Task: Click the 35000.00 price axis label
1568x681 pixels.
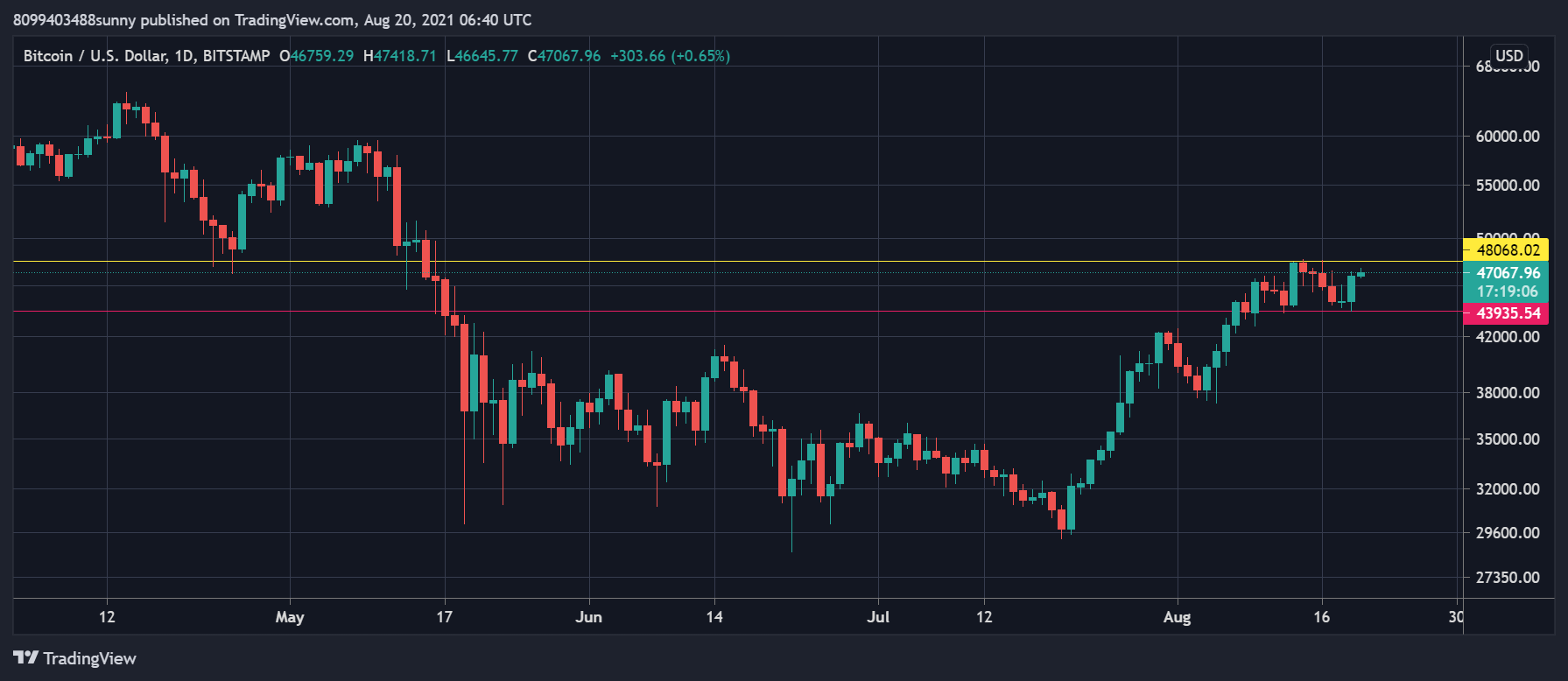Action: tap(1508, 439)
